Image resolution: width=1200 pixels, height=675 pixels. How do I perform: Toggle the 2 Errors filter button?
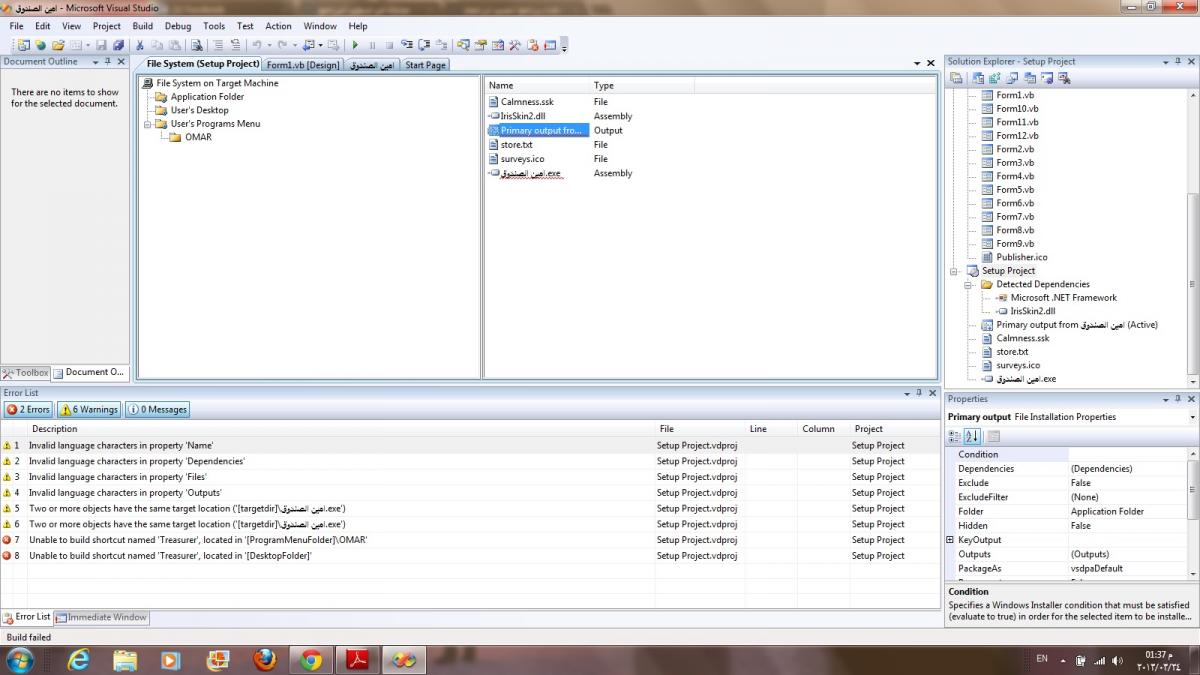[x=28, y=409]
